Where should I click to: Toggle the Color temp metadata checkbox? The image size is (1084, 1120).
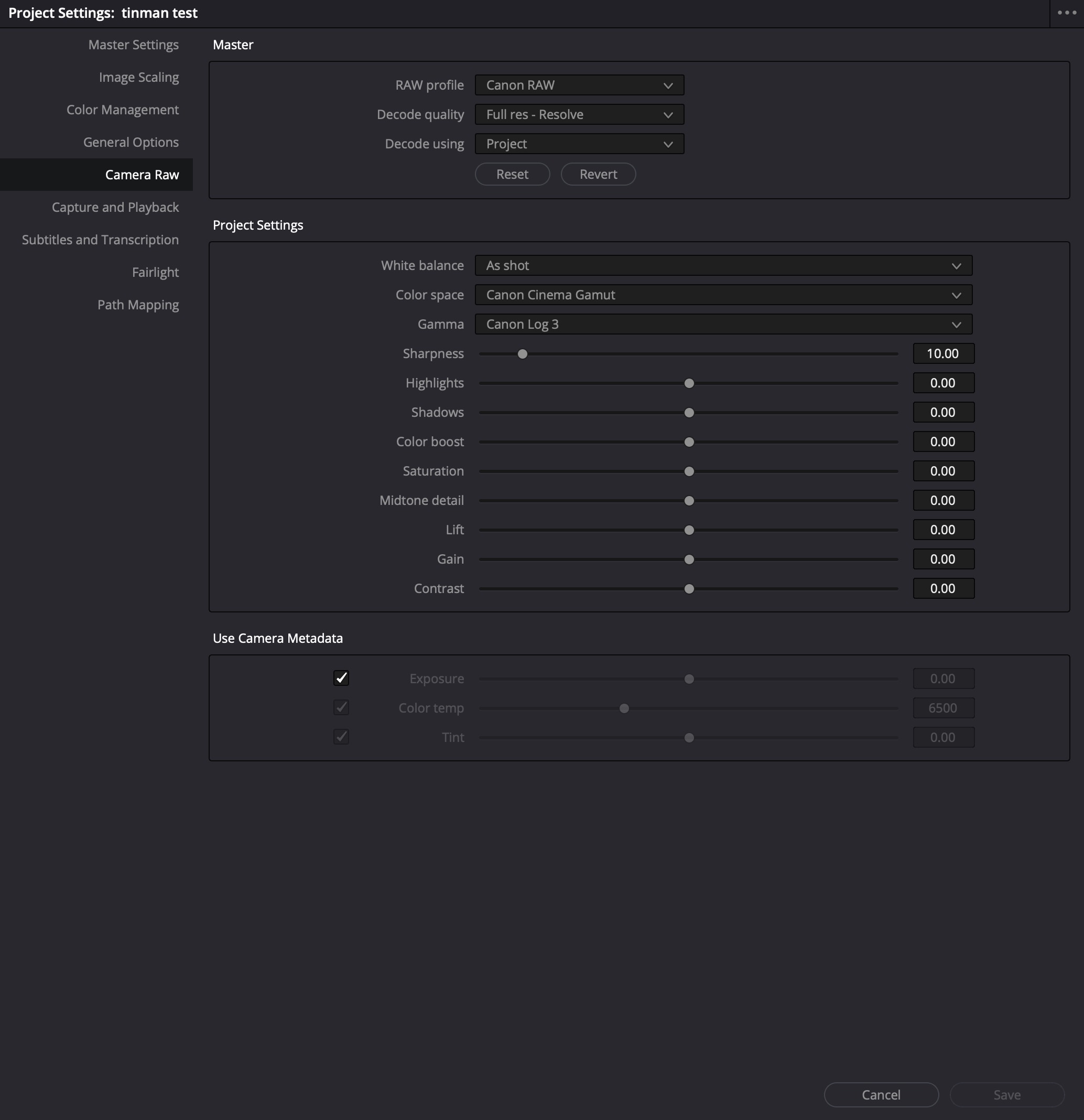tap(341, 707)
